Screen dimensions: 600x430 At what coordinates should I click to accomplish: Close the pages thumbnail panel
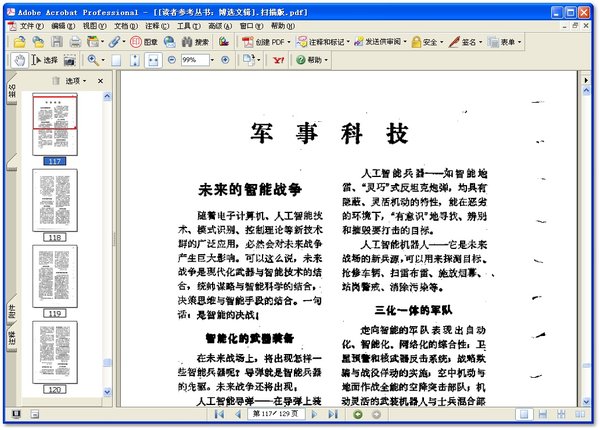[100, 81]
